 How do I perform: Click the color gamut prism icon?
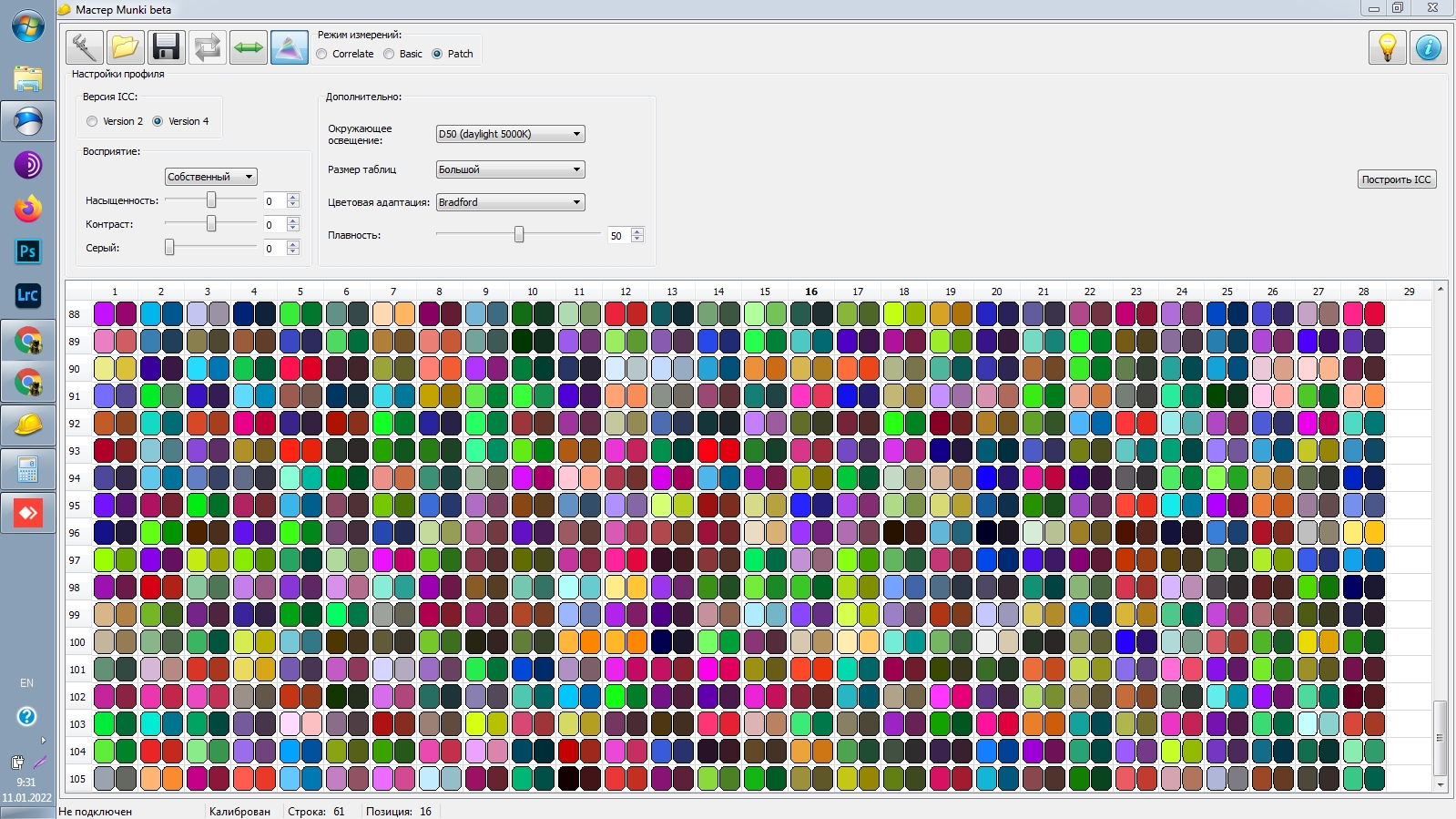289,47
